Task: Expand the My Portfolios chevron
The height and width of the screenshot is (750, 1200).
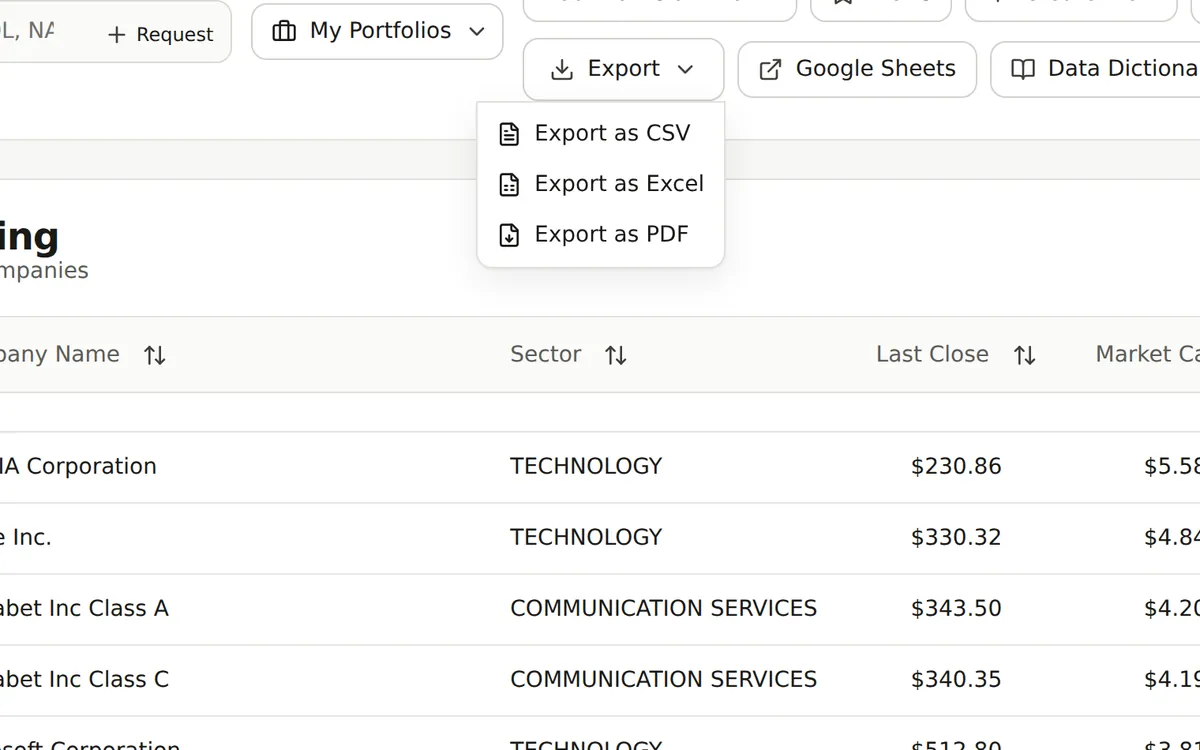Action: (477, 31)
